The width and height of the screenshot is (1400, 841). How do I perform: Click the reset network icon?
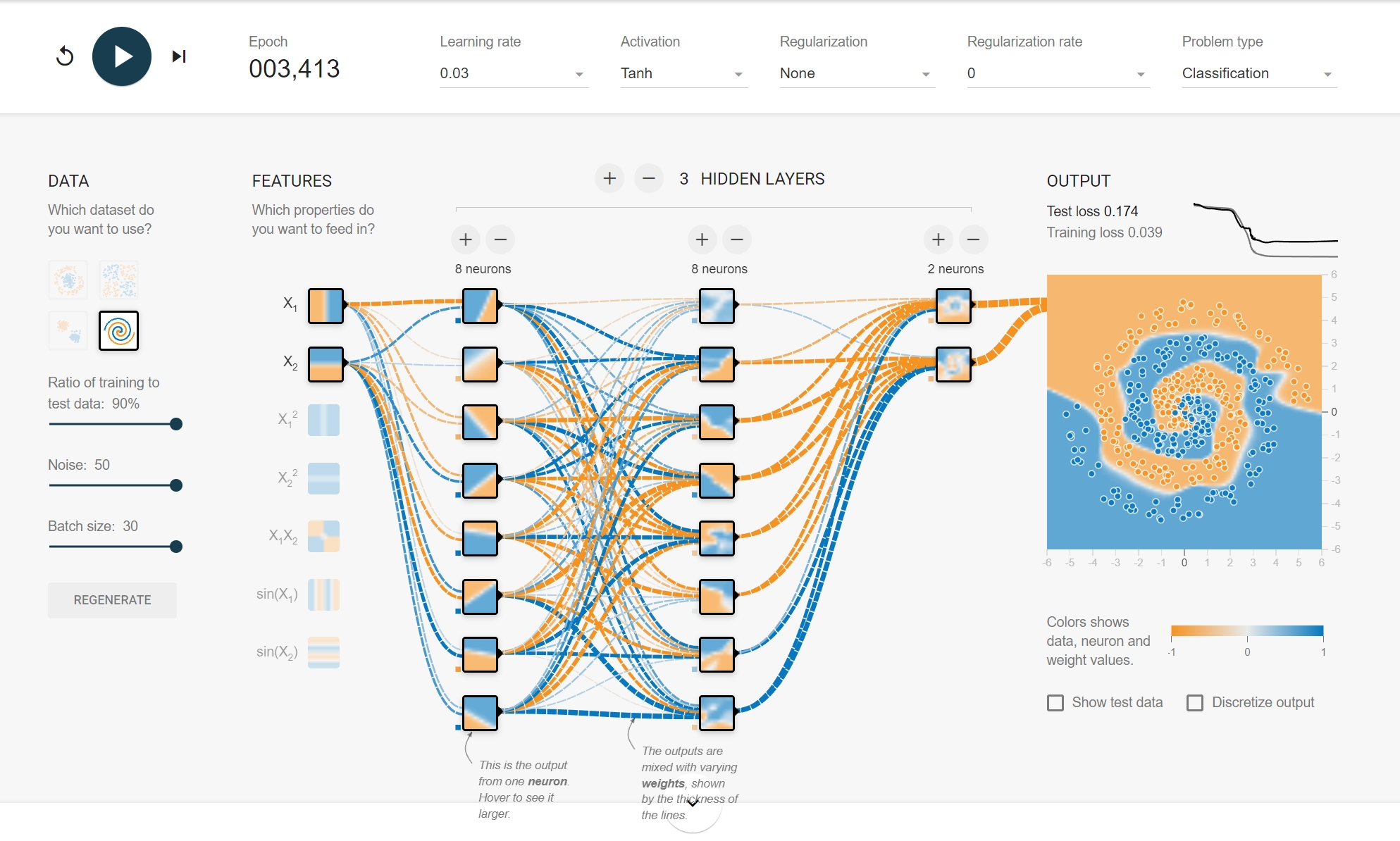click(x=65, y=56)
